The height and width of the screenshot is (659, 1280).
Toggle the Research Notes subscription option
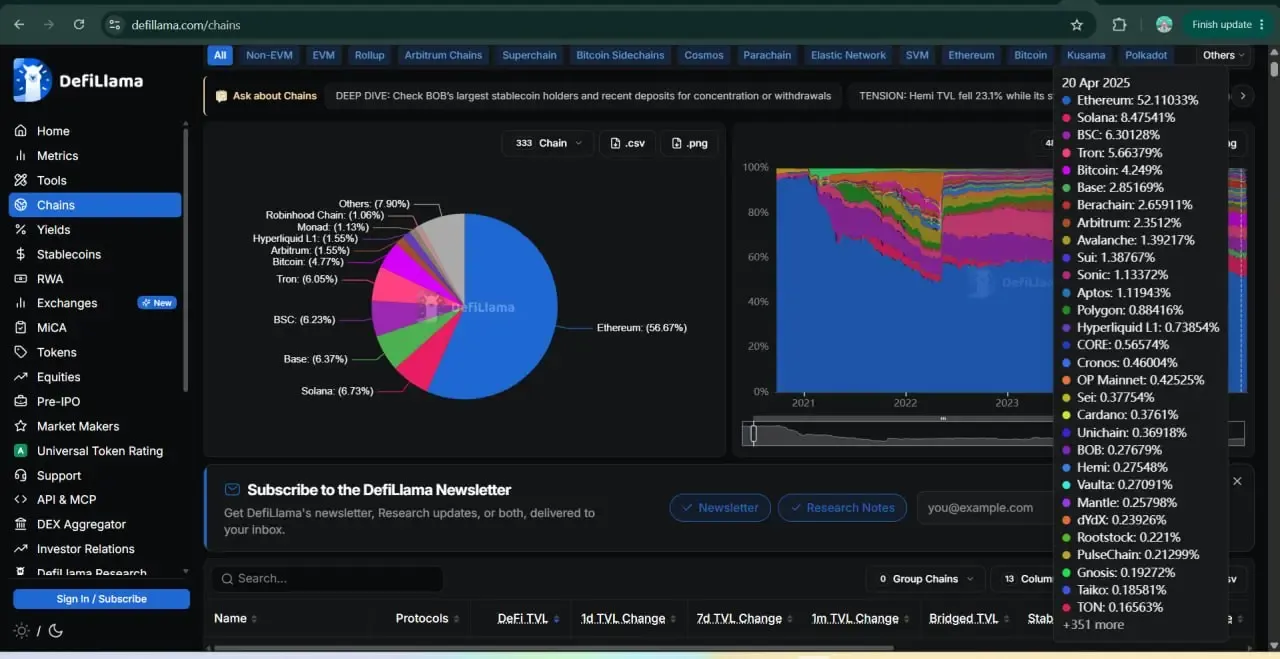point(842,508)
